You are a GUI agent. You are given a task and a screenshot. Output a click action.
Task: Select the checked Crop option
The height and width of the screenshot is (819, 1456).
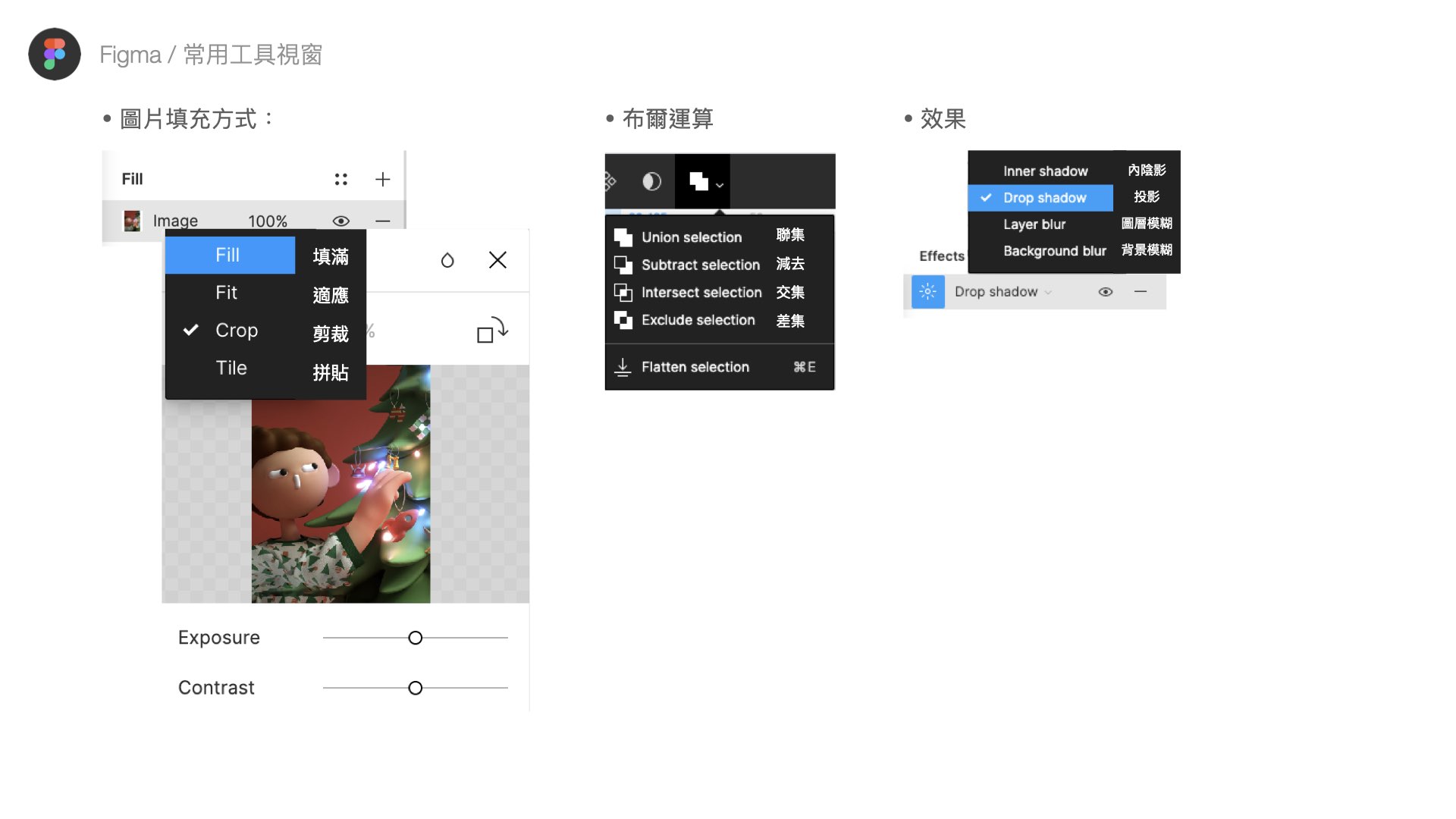click(x=236, y=331)
